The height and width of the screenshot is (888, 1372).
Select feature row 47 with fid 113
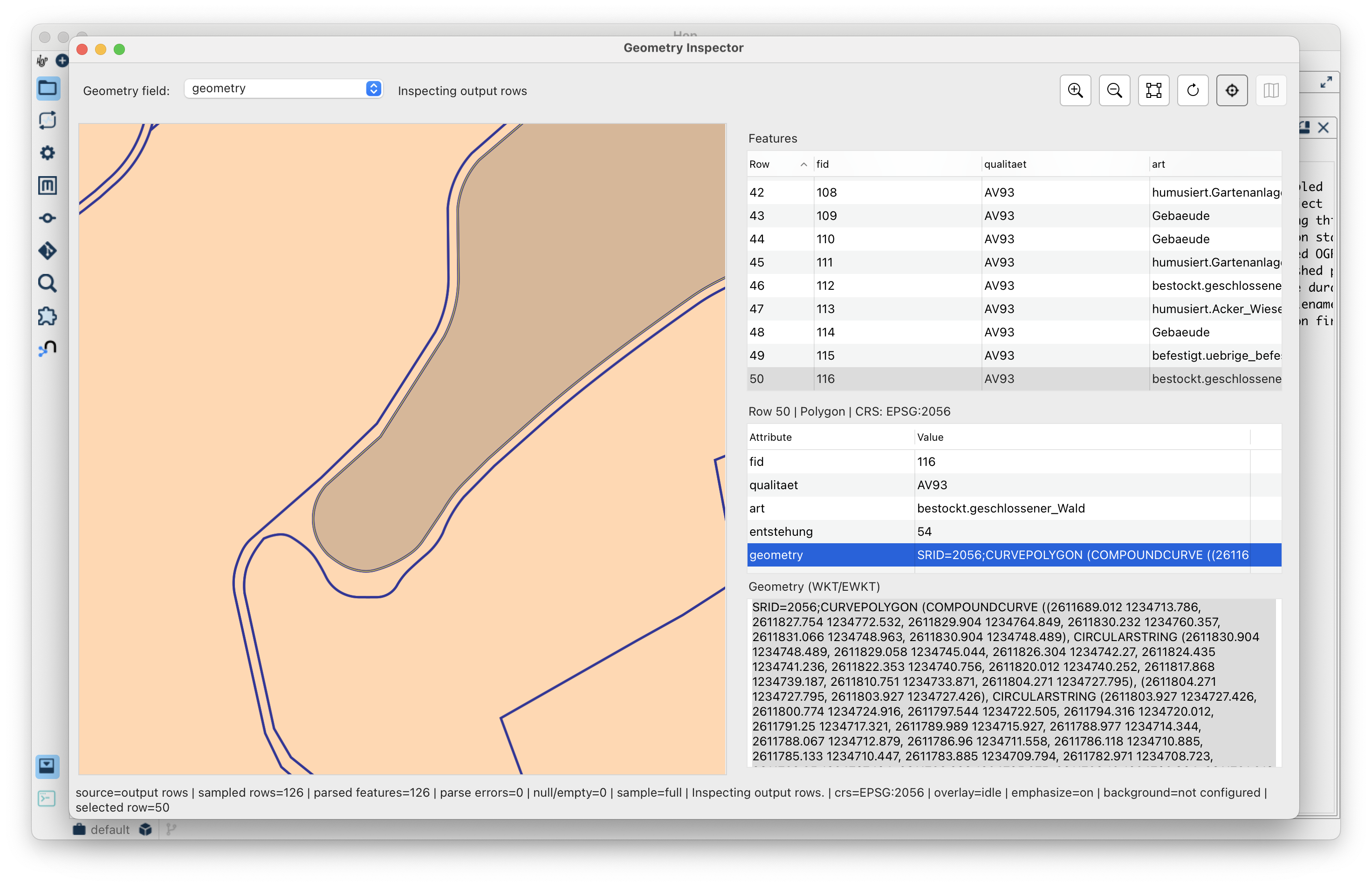click(1014, 309)
